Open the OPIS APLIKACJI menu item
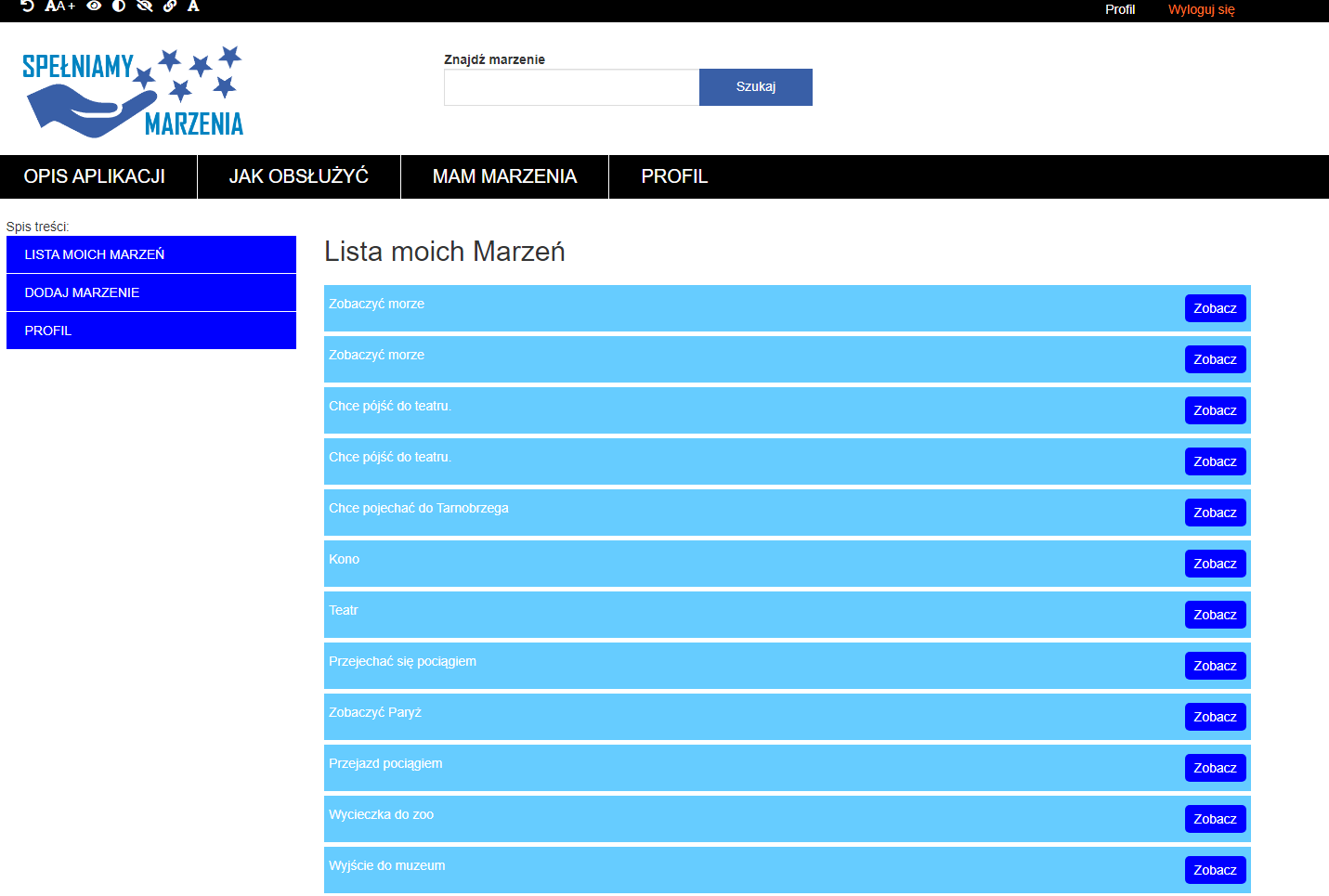 (x=95, y=176)
